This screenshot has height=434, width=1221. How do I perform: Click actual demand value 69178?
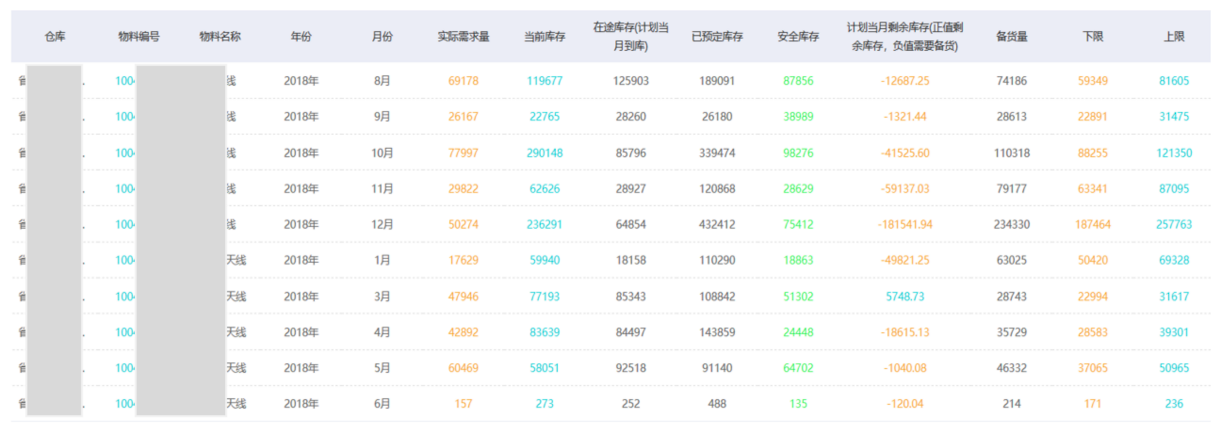click(463, 81)
